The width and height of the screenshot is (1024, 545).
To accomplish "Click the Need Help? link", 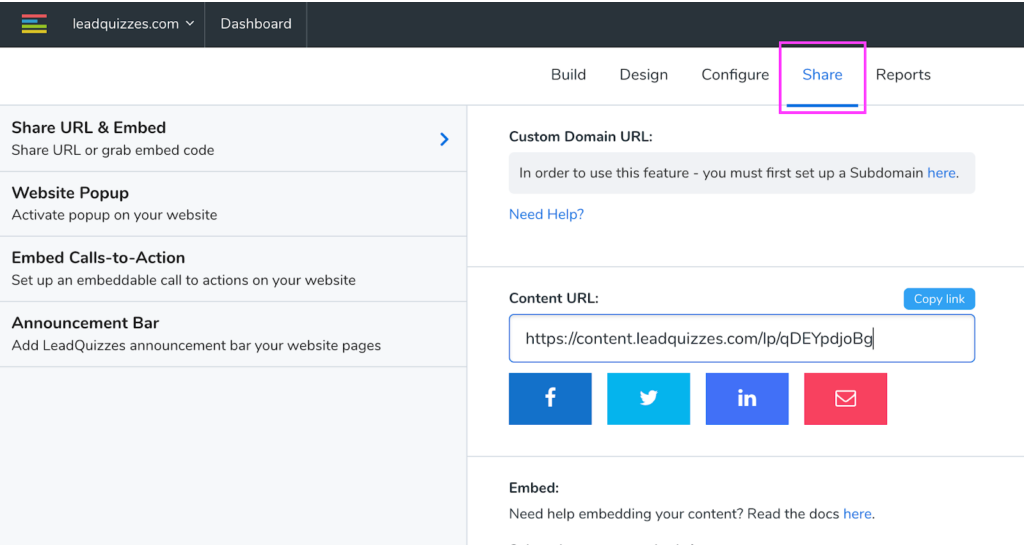I will pos(546,214).
